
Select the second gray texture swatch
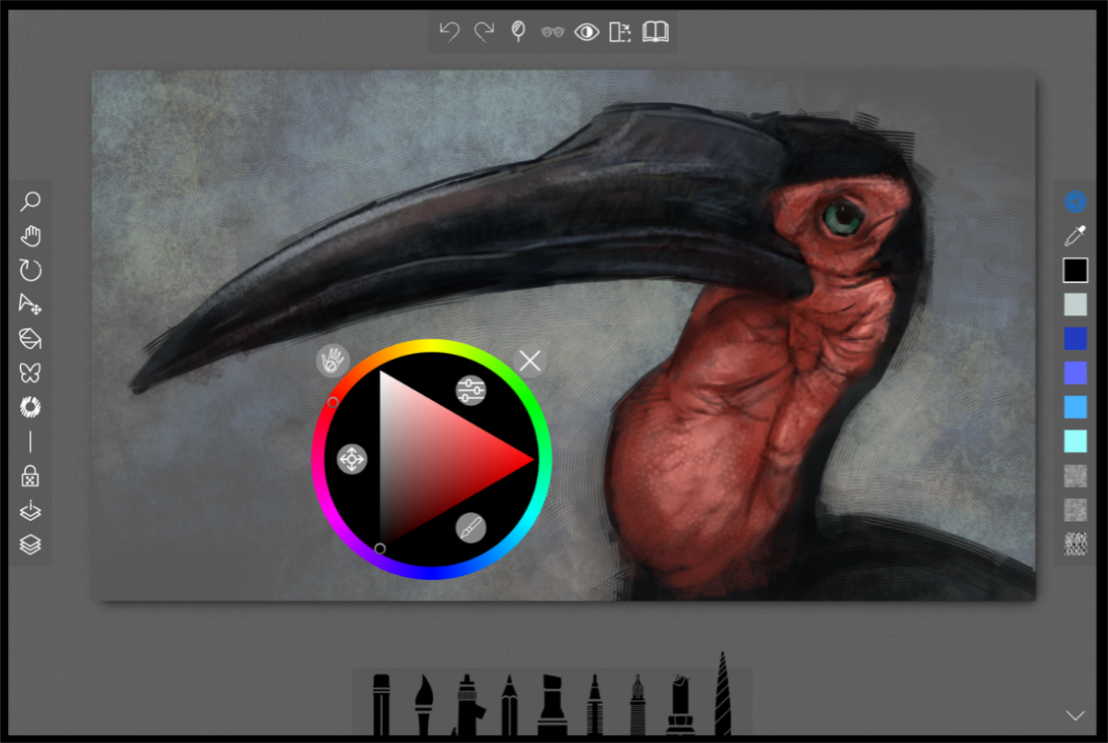pyautogui.click(x=1075, y=510)
